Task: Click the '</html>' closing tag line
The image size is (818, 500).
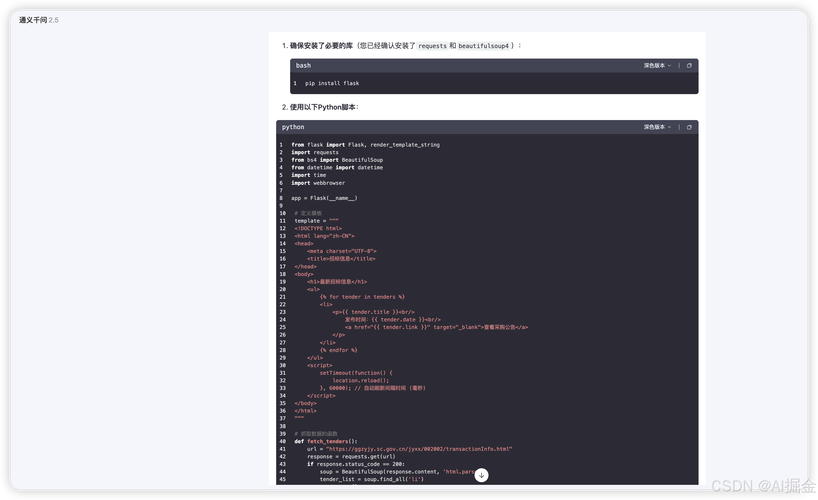Action: [305, 411]
